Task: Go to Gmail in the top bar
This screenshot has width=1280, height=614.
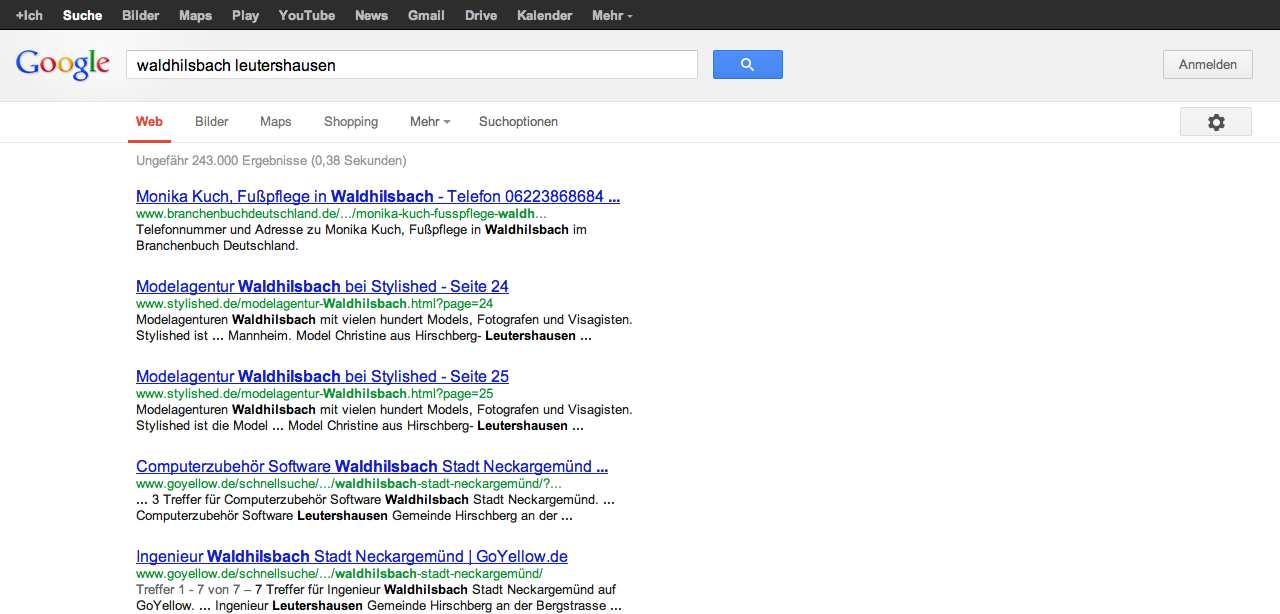Action: click(426, 15)
